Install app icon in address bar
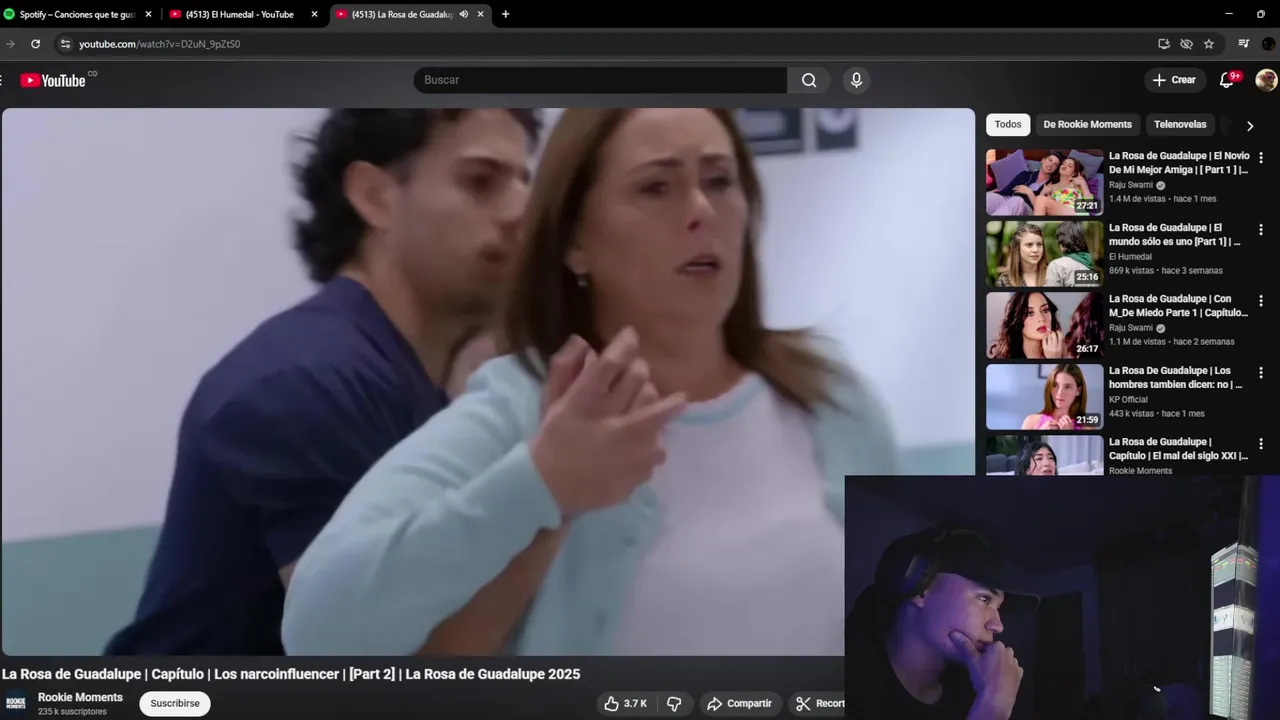Viewport: 1280px width, 720px height. 1164,44
